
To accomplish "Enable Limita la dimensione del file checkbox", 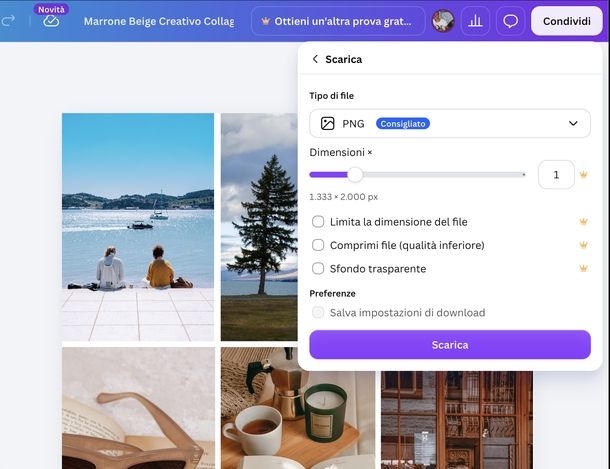I will click(318, 222).
